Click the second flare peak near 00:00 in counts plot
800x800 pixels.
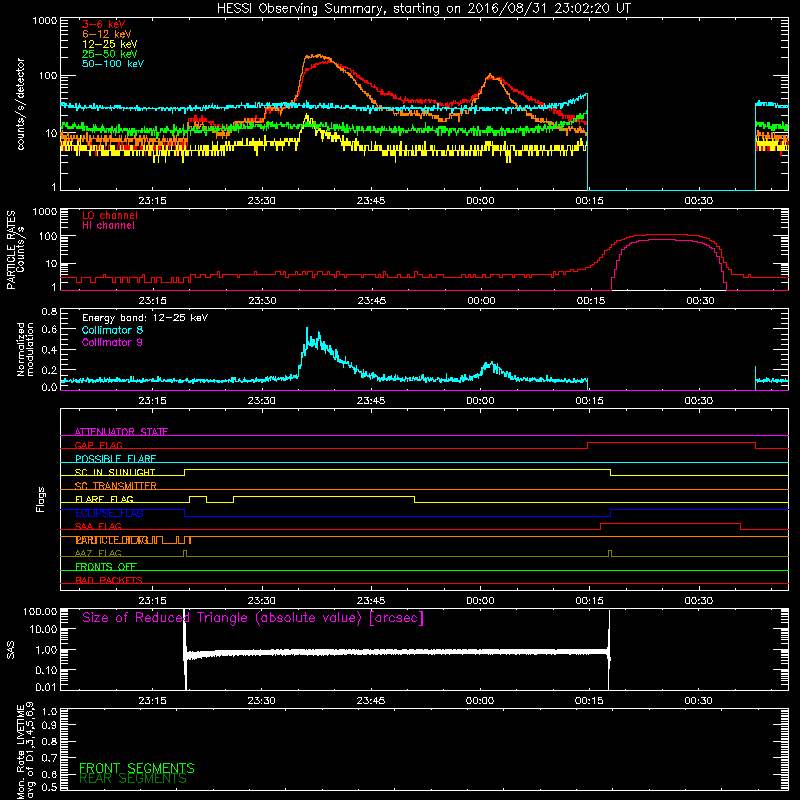490,77
